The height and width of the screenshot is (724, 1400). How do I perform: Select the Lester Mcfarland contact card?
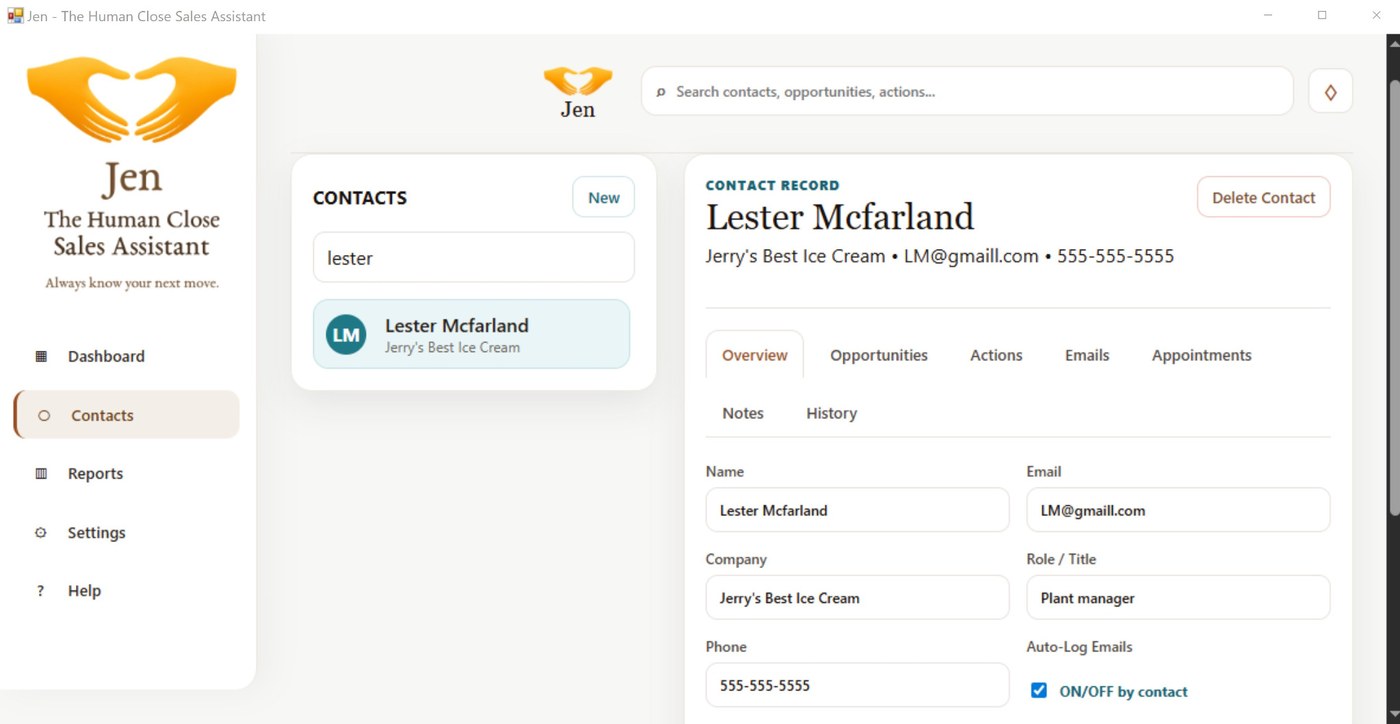coord(471,334)
